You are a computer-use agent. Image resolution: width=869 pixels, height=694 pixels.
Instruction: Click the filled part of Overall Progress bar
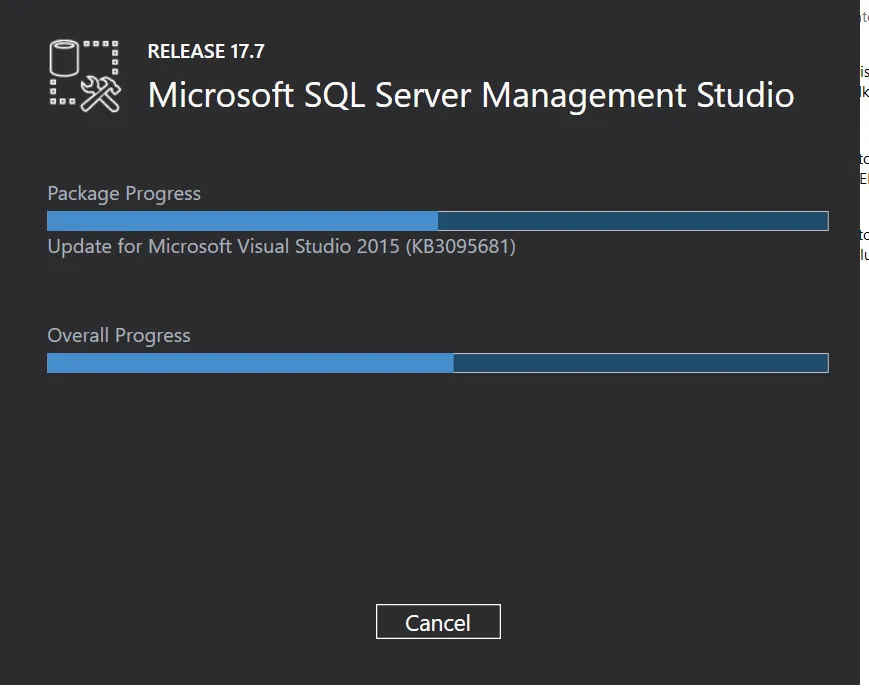coord(250,363)
